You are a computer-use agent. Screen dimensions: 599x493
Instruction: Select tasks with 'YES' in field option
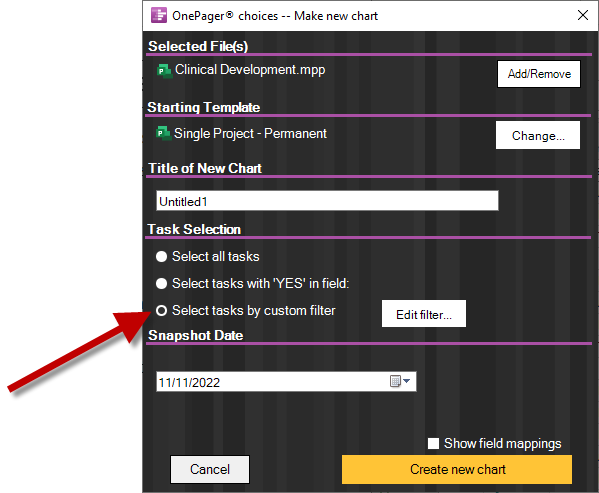[162, 283]
